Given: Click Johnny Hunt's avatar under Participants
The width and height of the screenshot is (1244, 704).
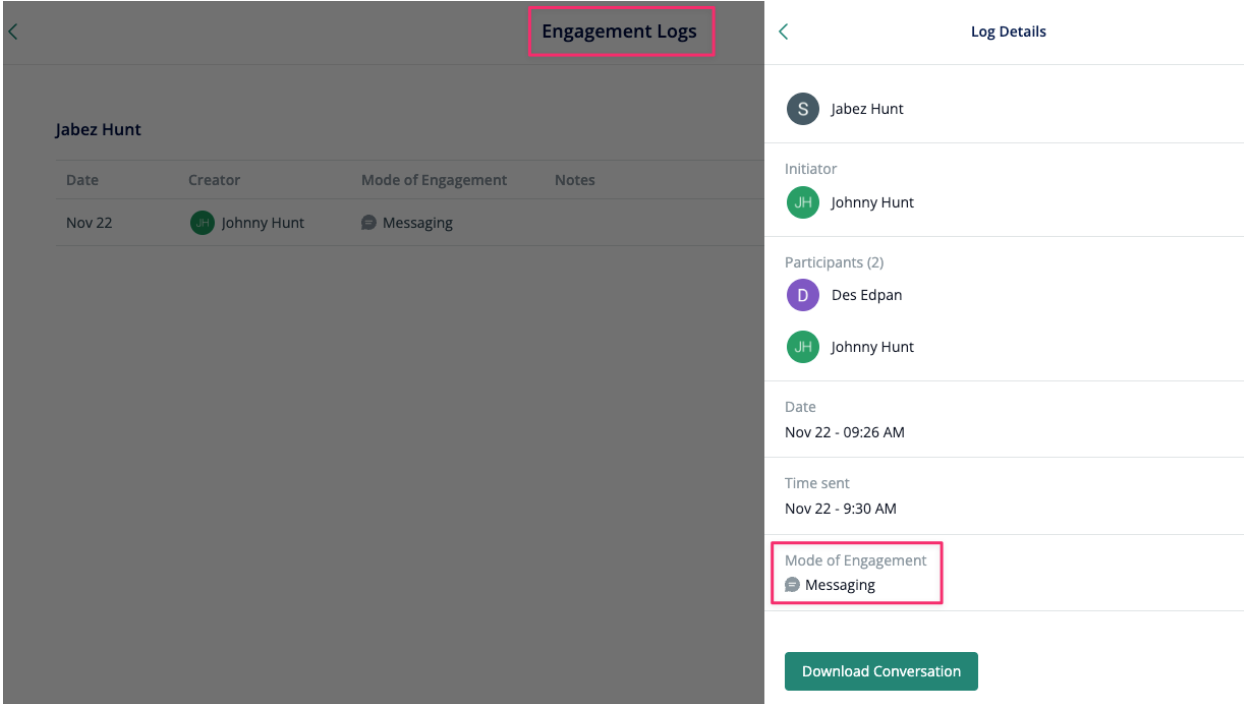Looking at the screenshot, I should [x=802, y=347].
